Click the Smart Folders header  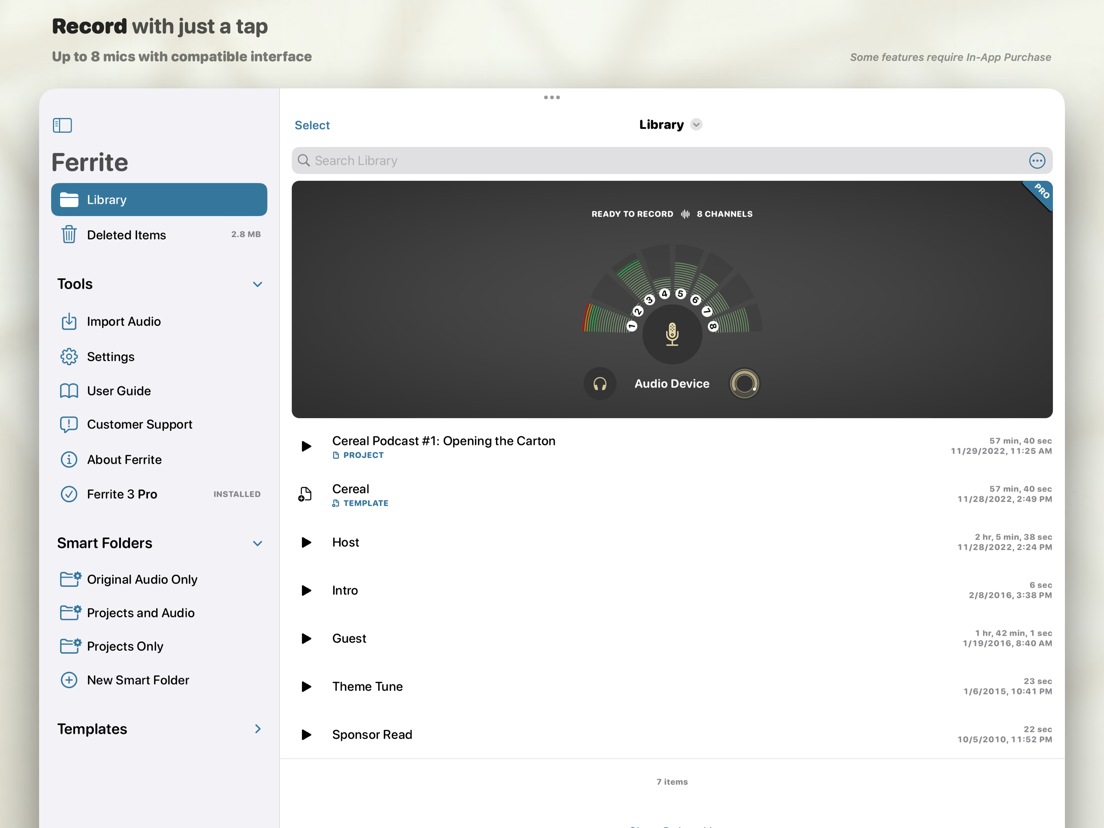104,543
